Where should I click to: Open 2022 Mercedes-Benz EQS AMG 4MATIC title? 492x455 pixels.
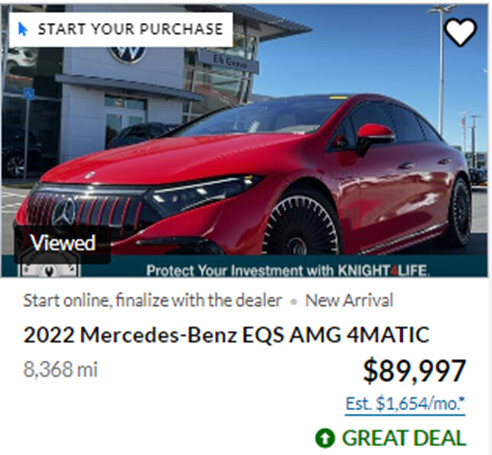pyautogui.click(x=226, y=335)
